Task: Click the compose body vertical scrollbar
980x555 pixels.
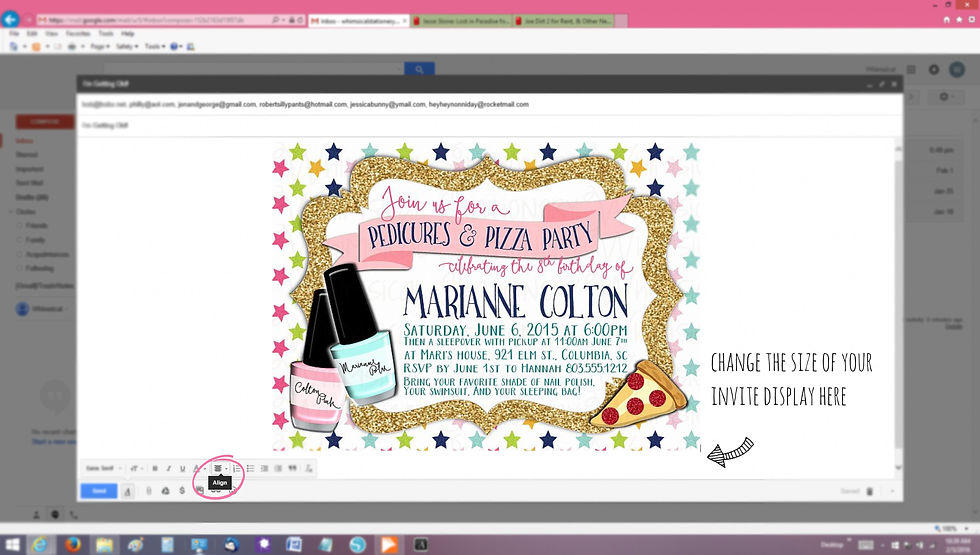Action: coord(898,306)
